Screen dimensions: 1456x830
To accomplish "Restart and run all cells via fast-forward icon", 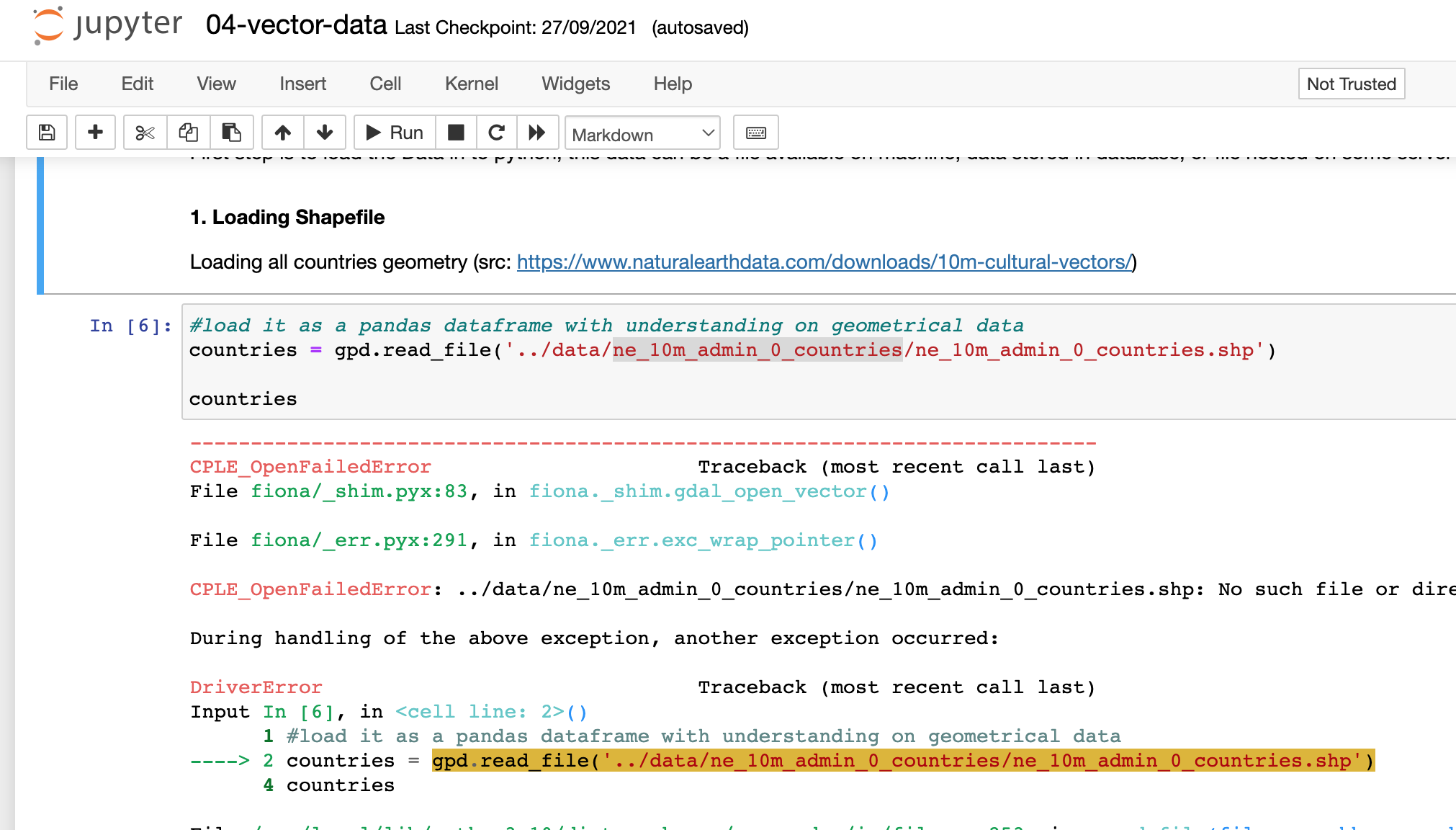I will [x=537, y=133].
